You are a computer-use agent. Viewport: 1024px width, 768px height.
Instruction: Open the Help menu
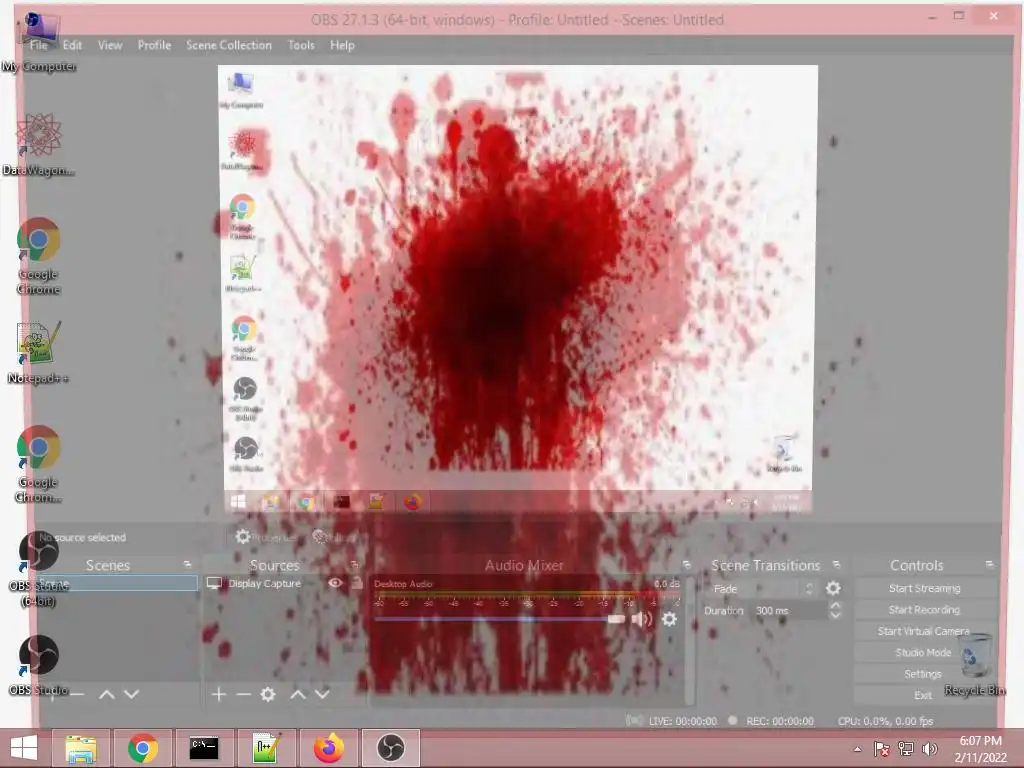[342, 45]
